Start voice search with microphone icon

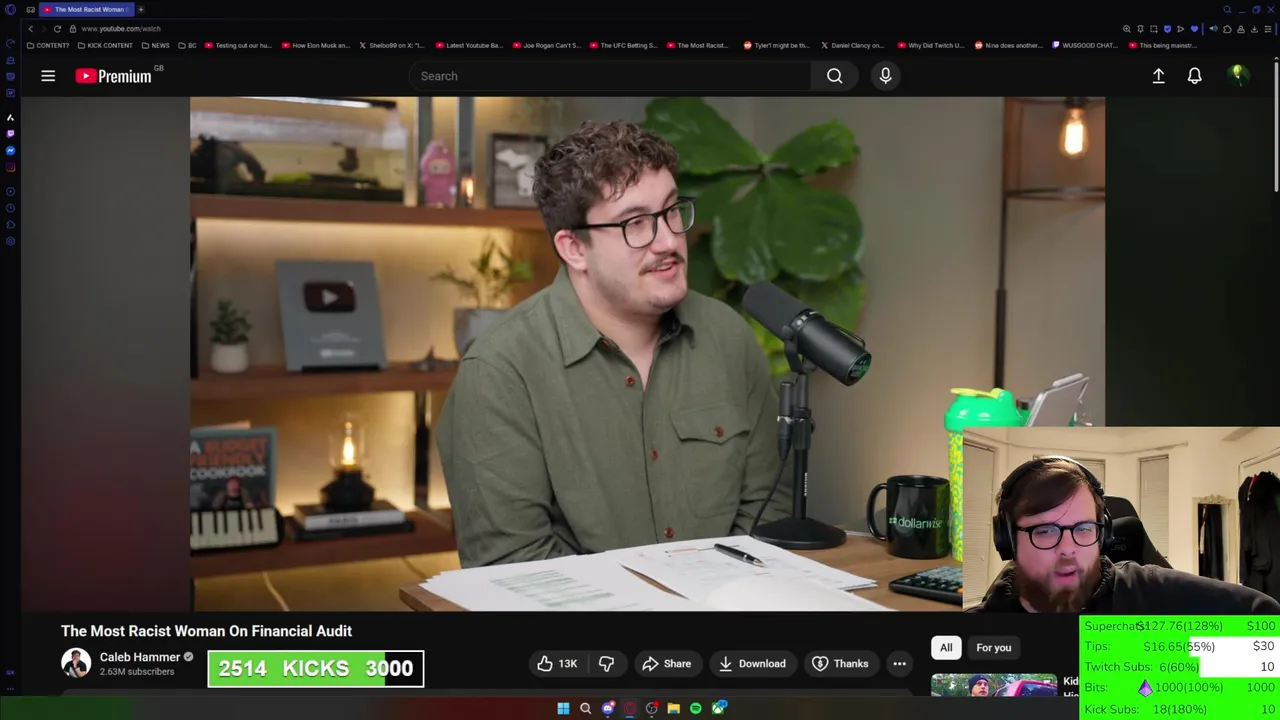tap(885, 76)
